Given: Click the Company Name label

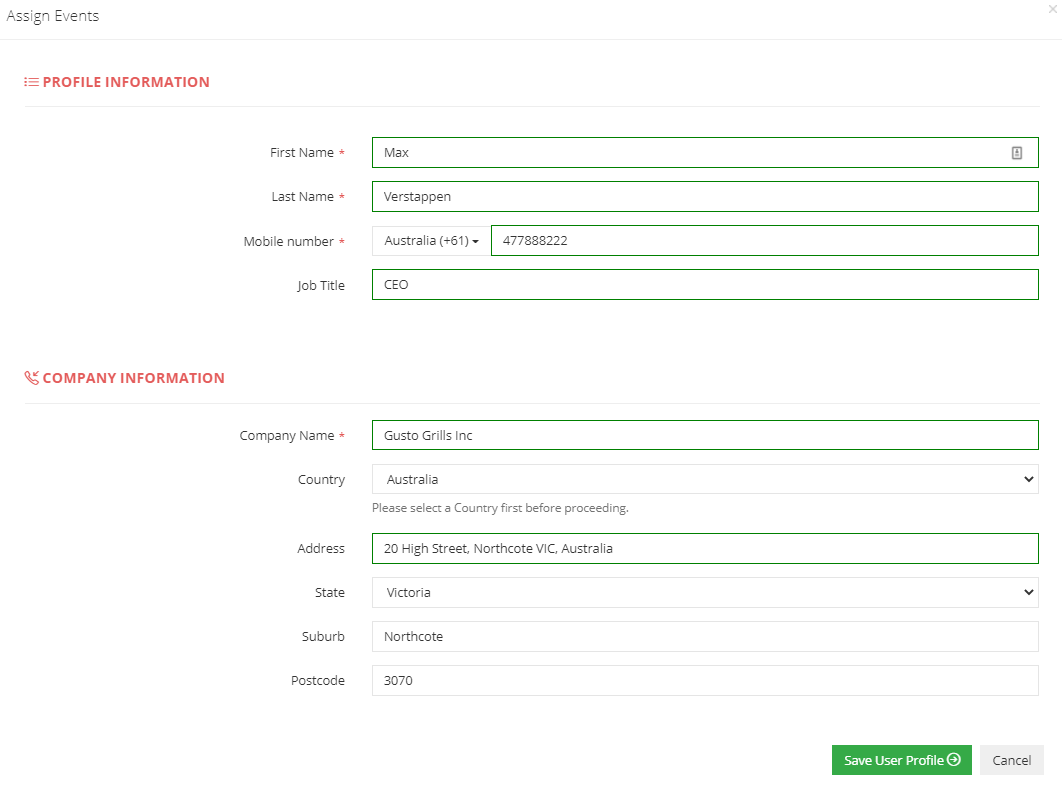Looking at the screenshot, I should pyautogui.click(x=286, y=436).
